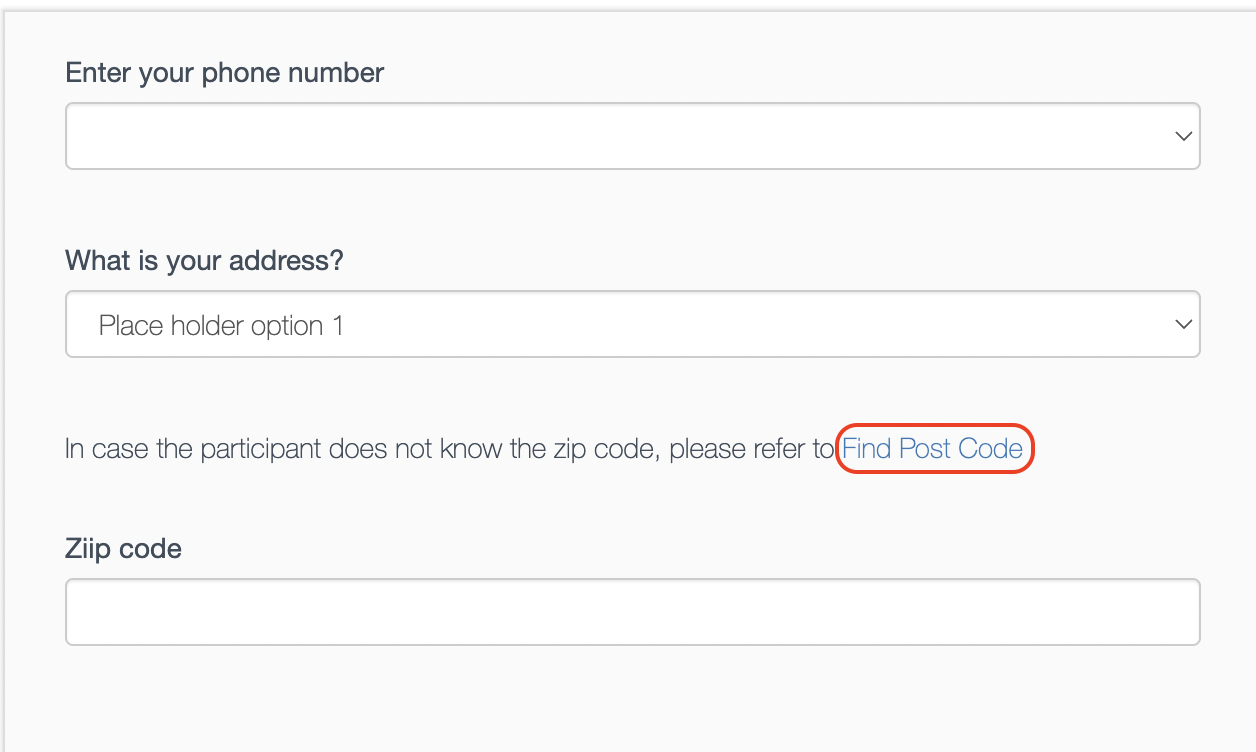Click the "Enter your phone number" label
This screenshot has height=752, width=1256.
pos(224,73)
